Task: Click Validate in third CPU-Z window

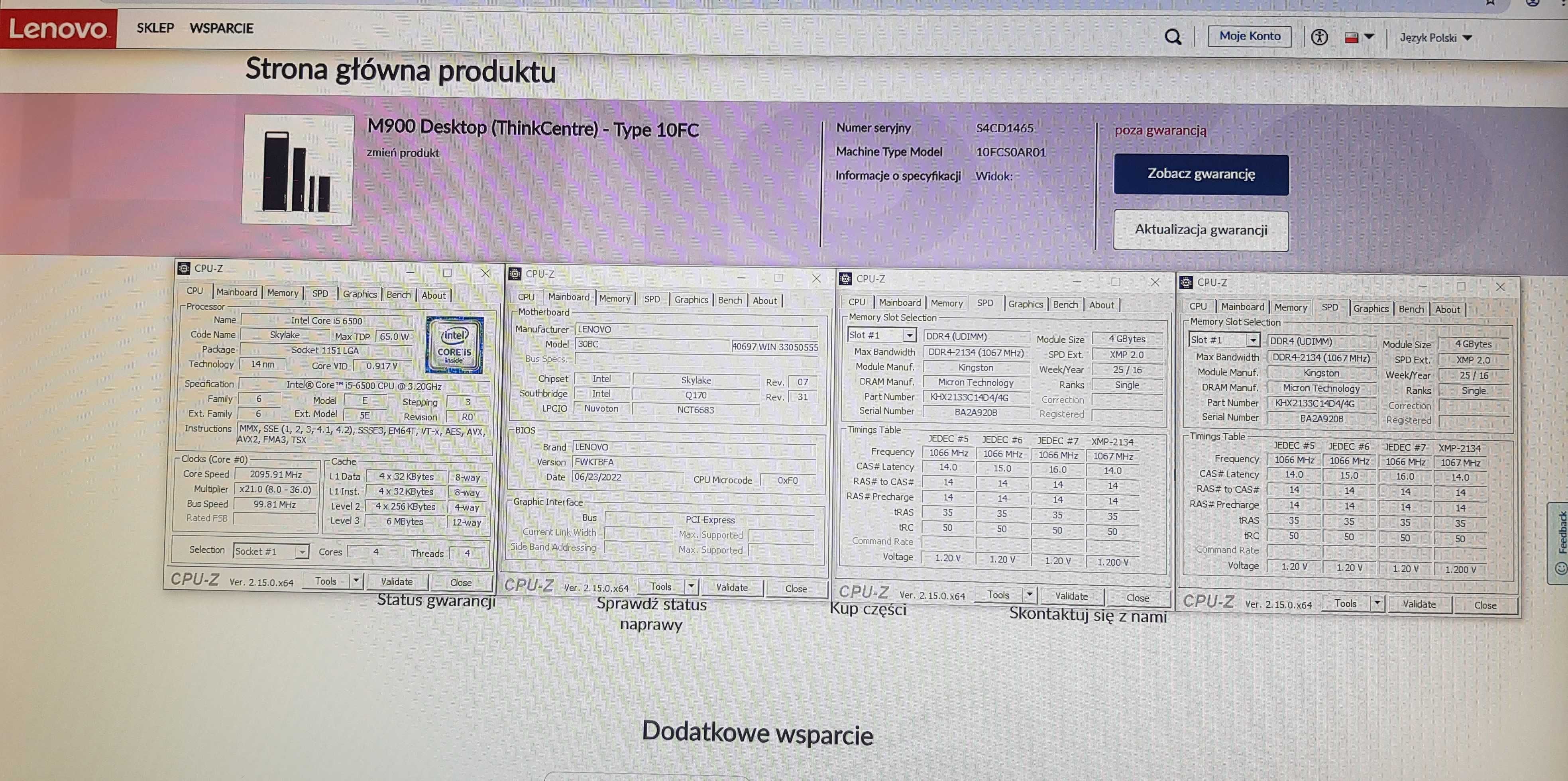Action: point(1071,596)
